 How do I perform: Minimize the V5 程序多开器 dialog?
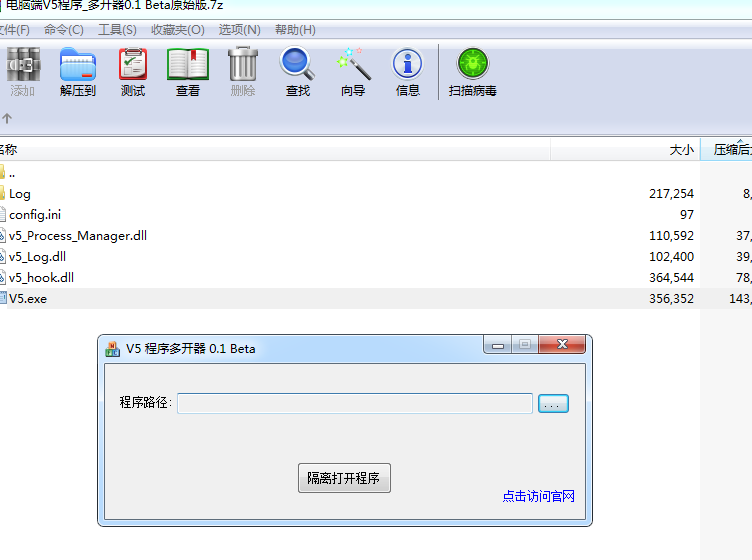498,345
